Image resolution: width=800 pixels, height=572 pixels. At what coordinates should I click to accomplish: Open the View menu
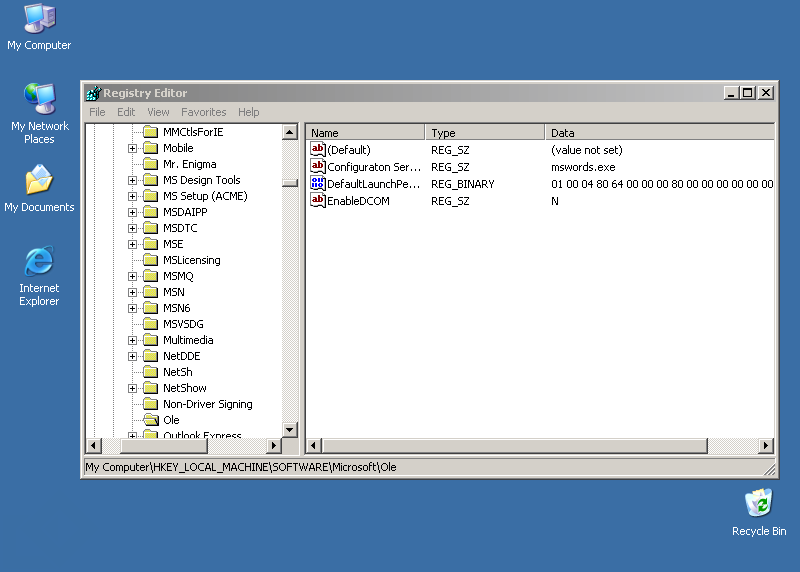[x=158, y=112]
